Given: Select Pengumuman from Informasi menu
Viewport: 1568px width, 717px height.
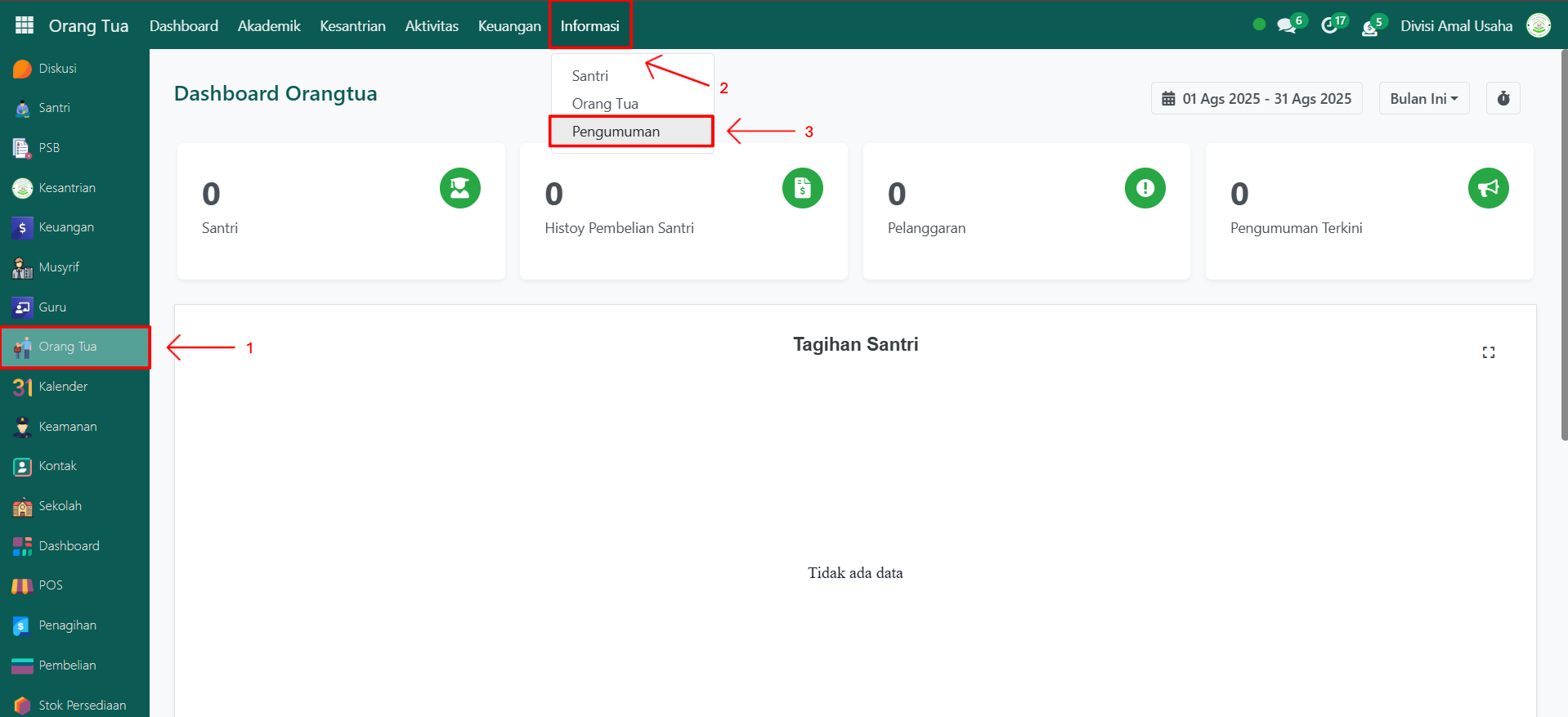Looking at the screenshot, I should click(616, 132).
